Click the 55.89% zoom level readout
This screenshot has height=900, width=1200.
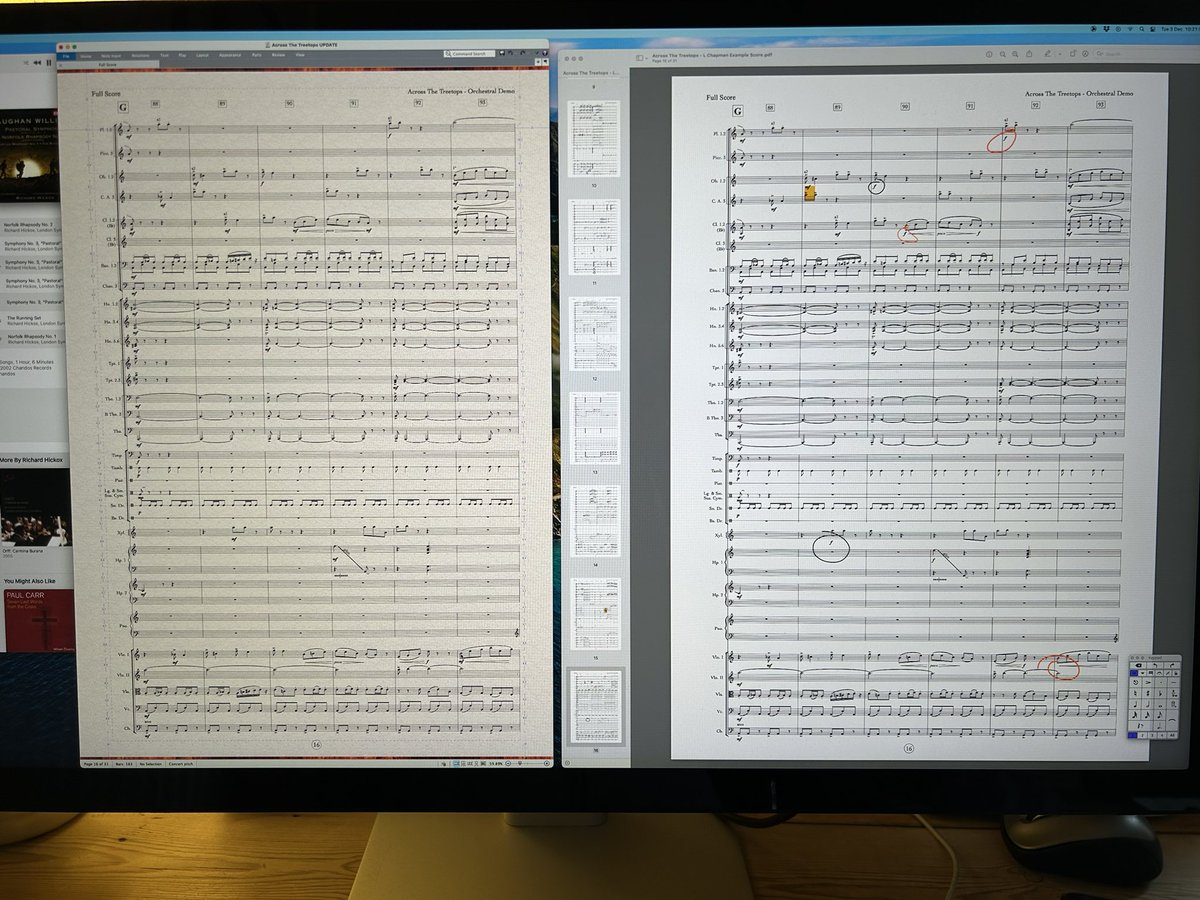point(496,765)
